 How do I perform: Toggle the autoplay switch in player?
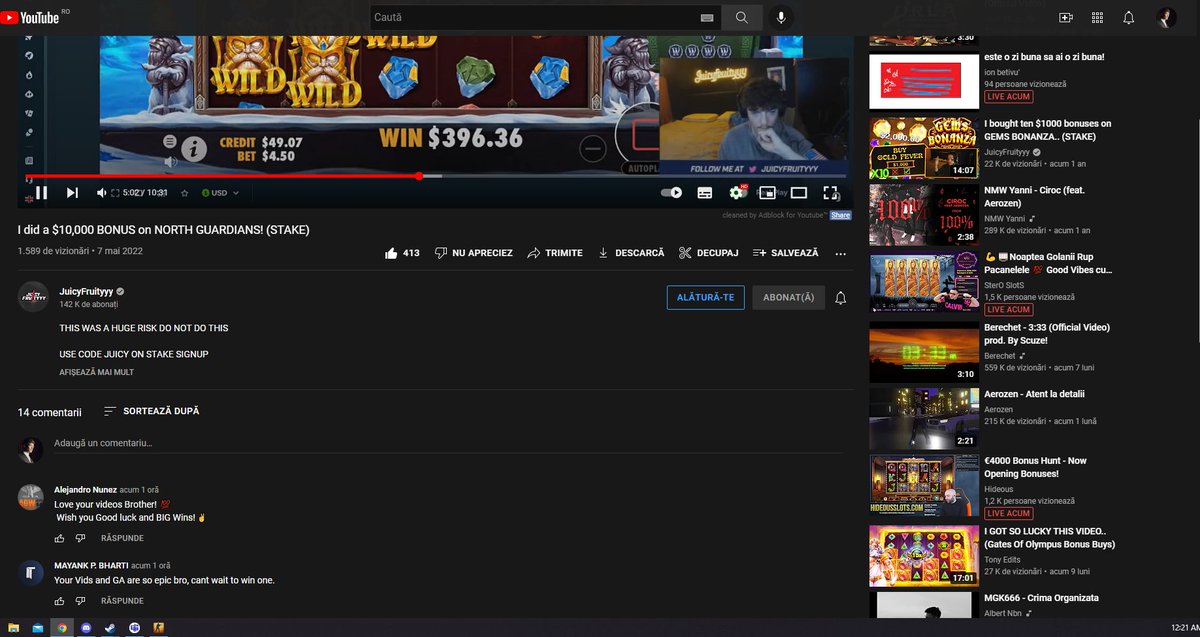coord(672,193)
